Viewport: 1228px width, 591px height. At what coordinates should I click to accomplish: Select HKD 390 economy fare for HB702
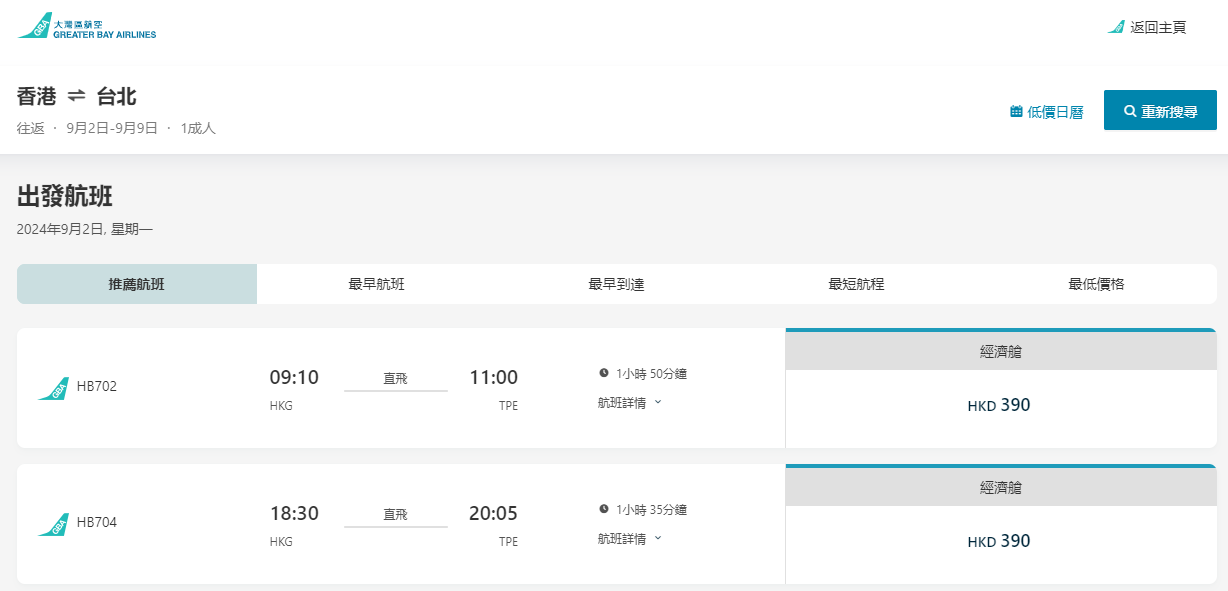coord(1000,406)
